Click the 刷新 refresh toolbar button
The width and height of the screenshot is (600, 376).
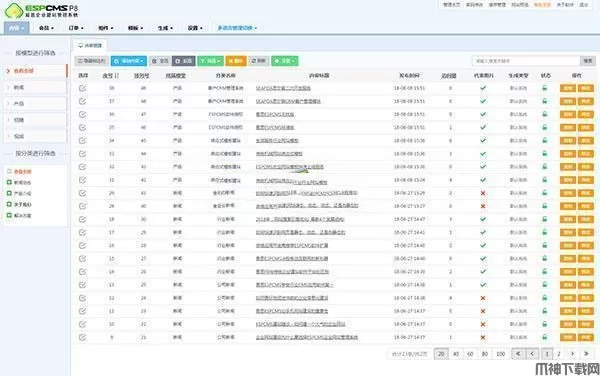[259, 61]
